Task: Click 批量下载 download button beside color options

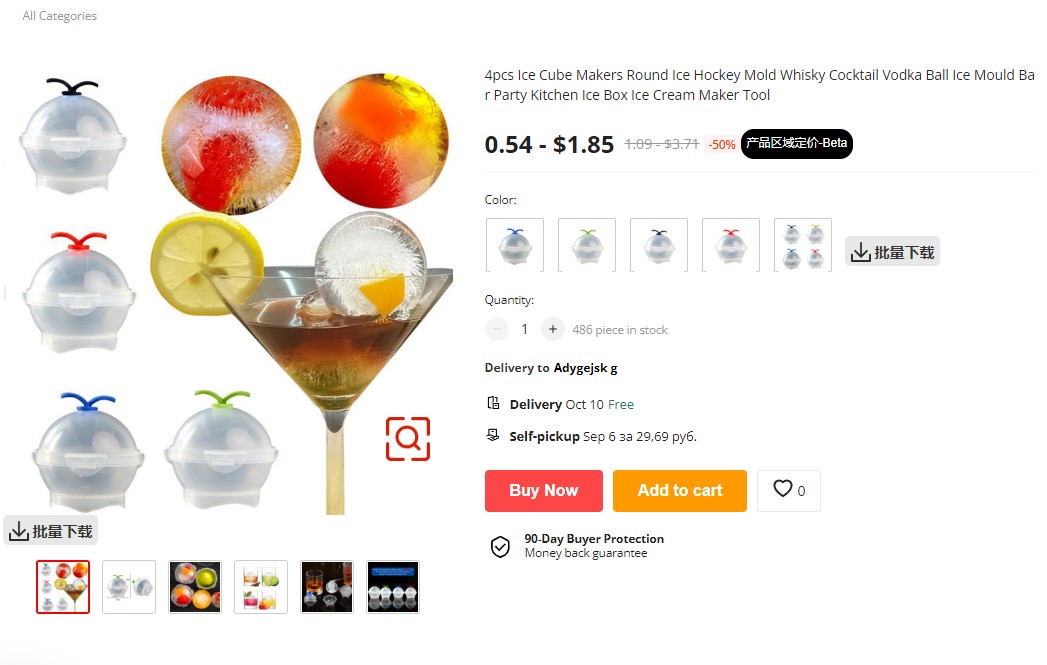Action: (x=892, y=252)
